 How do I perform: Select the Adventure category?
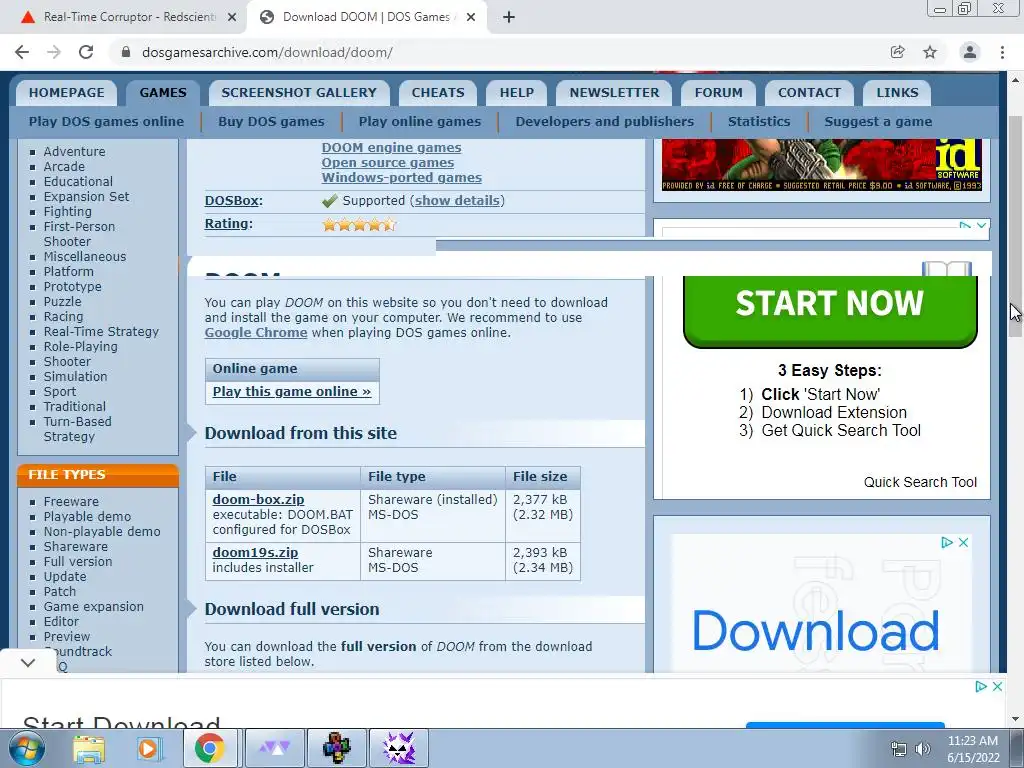click(74, 152)
